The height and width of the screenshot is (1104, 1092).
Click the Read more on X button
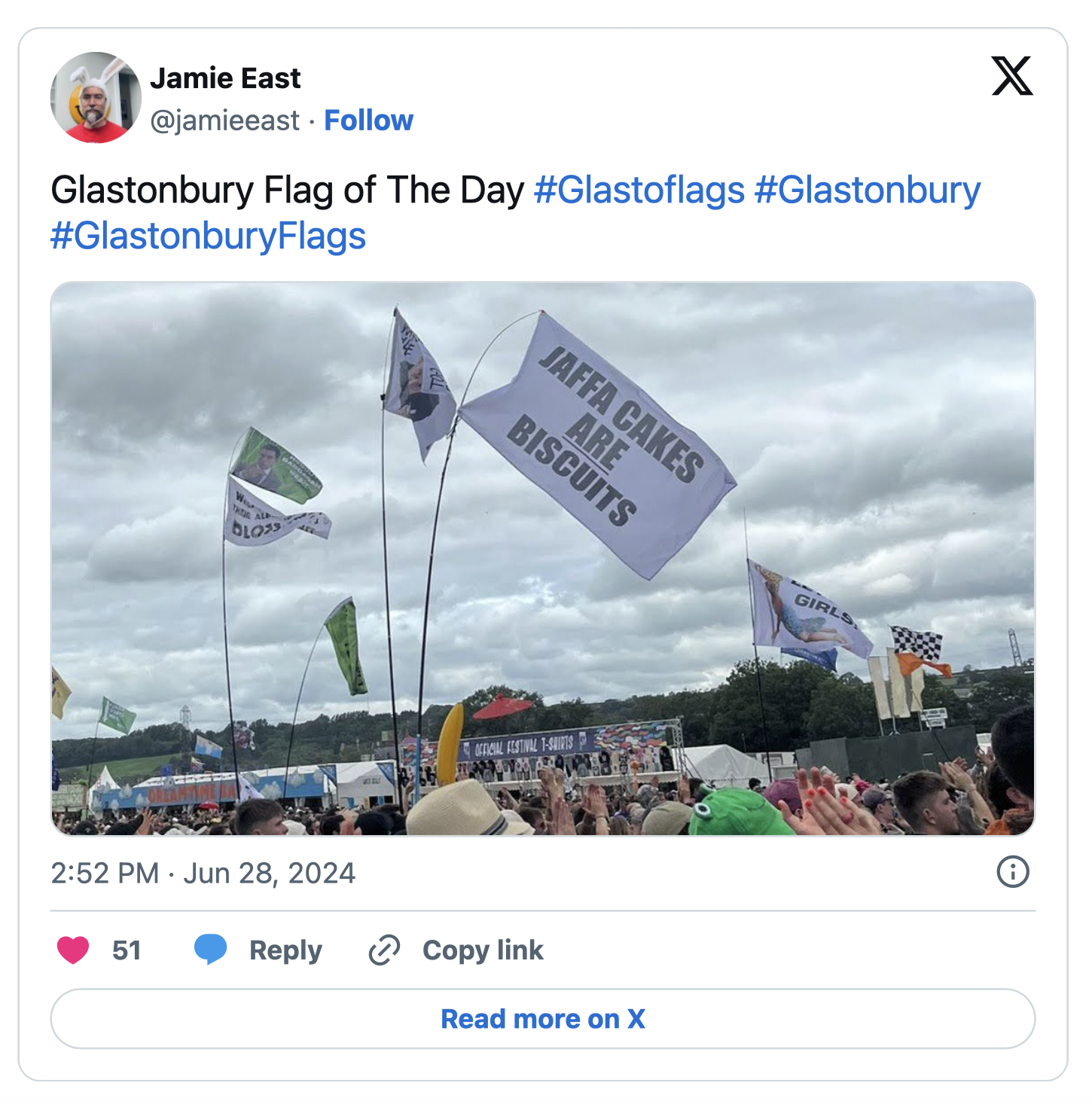(x=543, y=1019)
